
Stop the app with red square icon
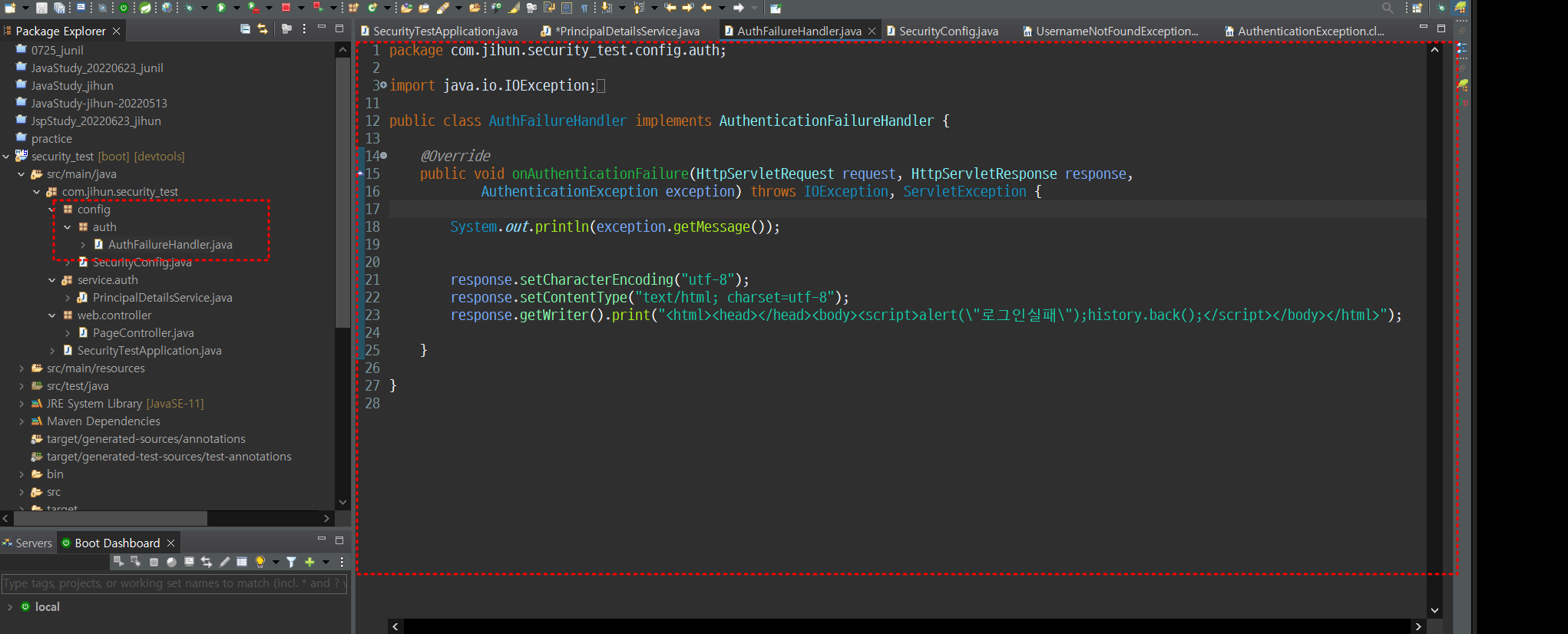click(x=286, y=8)
